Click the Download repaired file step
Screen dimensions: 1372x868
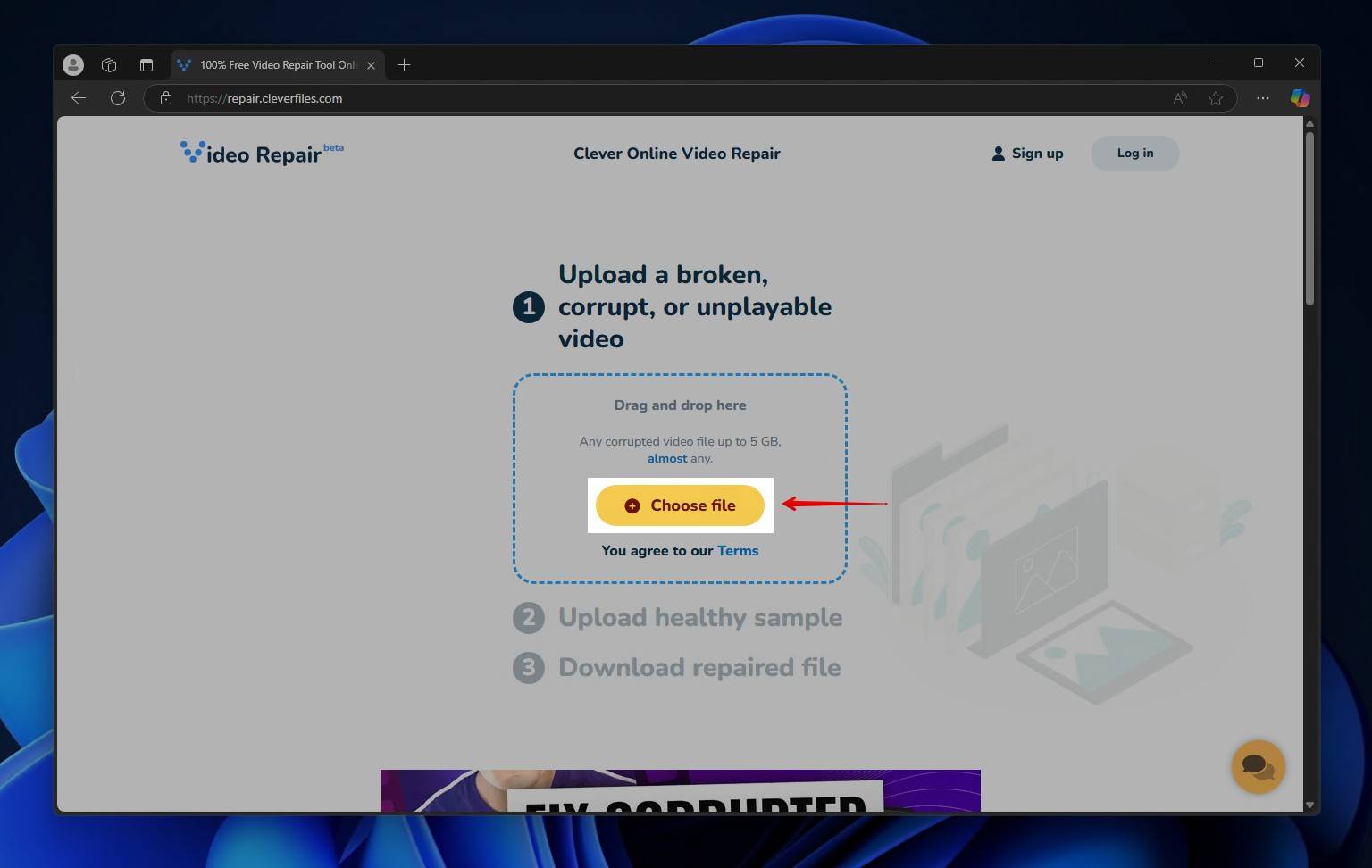(x=676, y=667)
